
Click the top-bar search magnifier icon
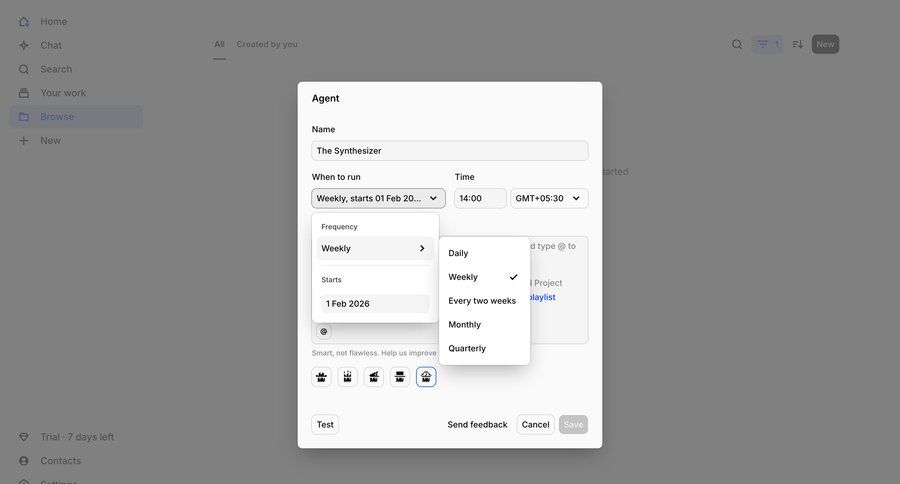tap(737, 44)
